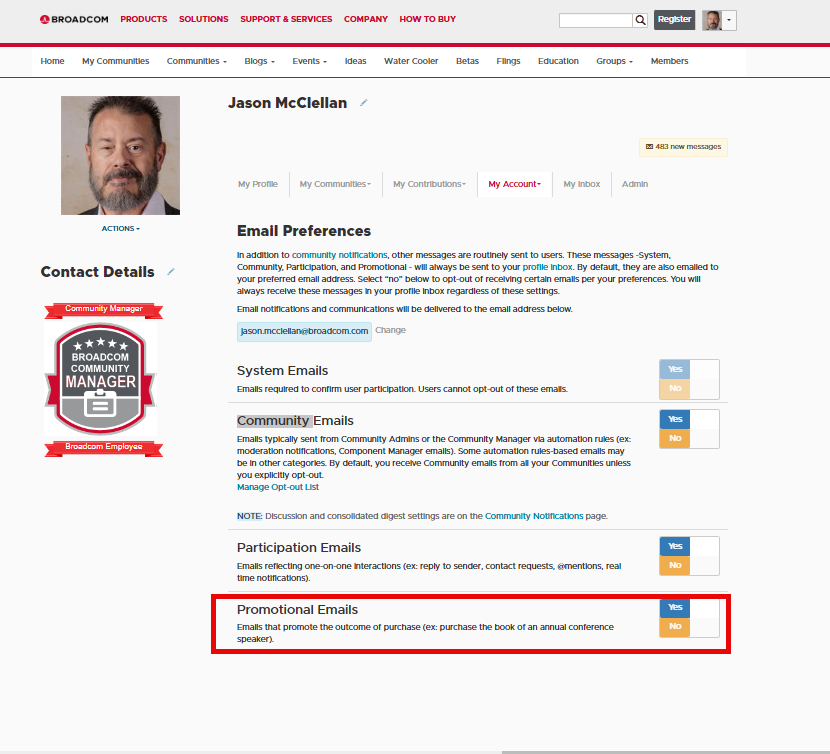Screen dimensions: 830x754
Task: Click the horizontal scrollbar at the page bottom
Action: click(x=665, y=752)
